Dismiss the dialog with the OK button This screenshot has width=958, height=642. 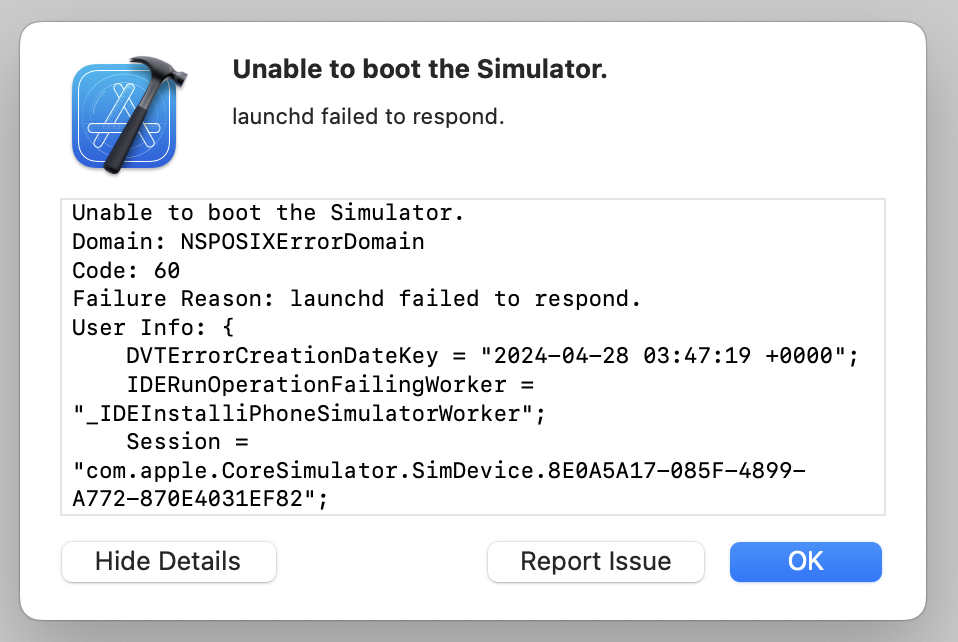tap(805, 561)
